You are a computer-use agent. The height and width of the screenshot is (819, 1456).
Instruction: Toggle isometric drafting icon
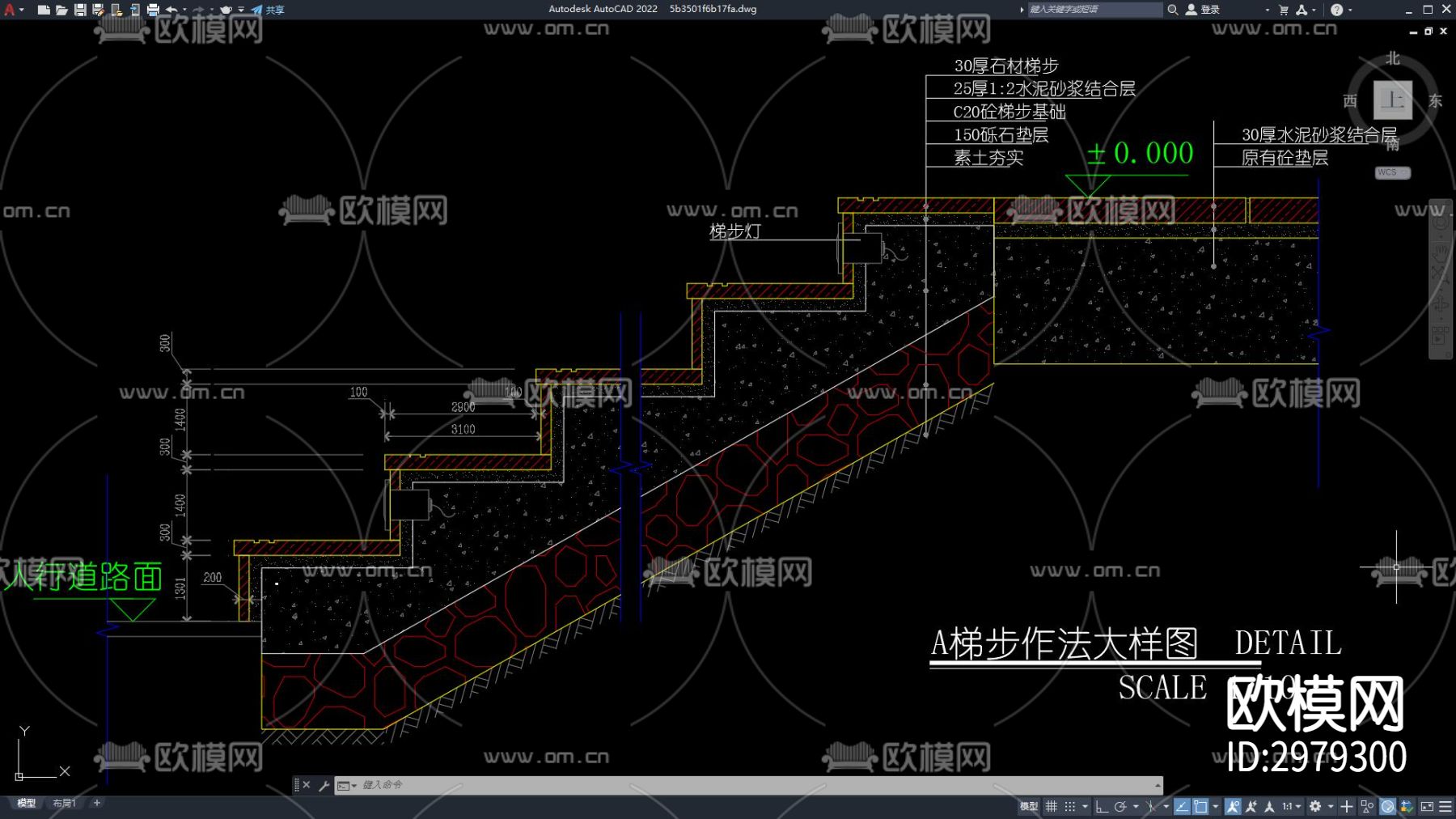(x=1150, y=806)
